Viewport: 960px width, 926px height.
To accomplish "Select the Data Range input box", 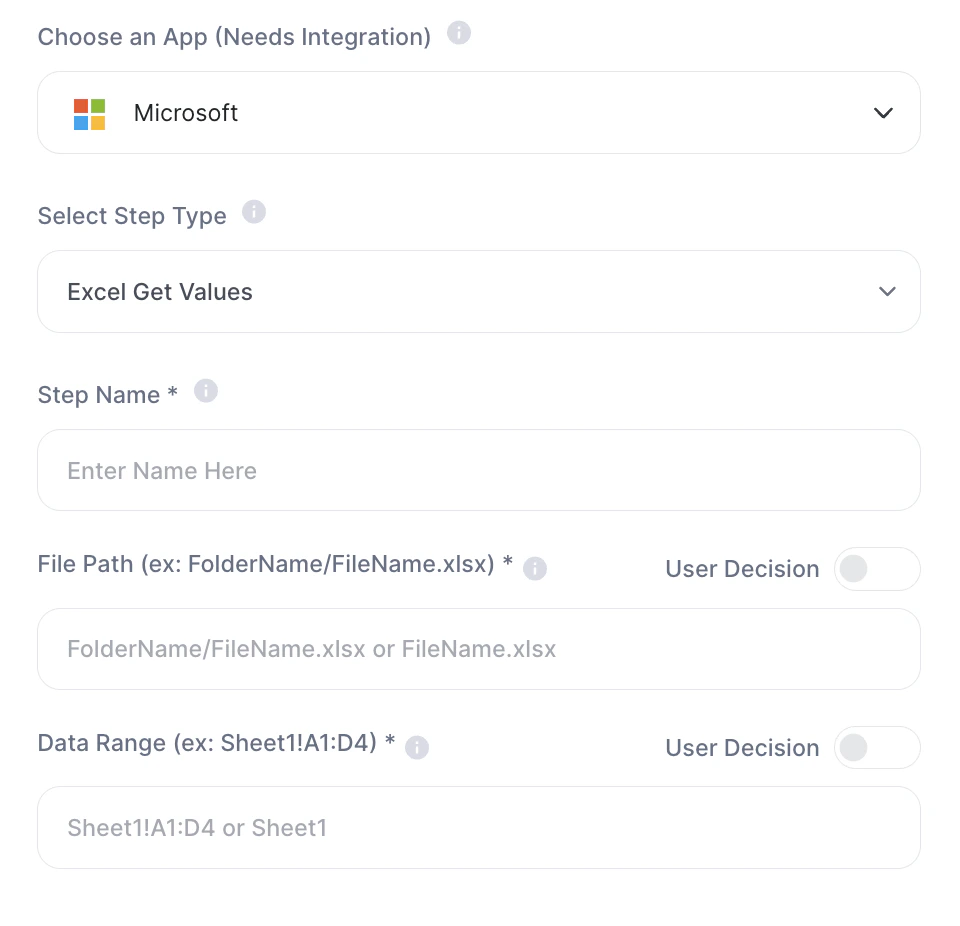I will [x=478, y=827].
